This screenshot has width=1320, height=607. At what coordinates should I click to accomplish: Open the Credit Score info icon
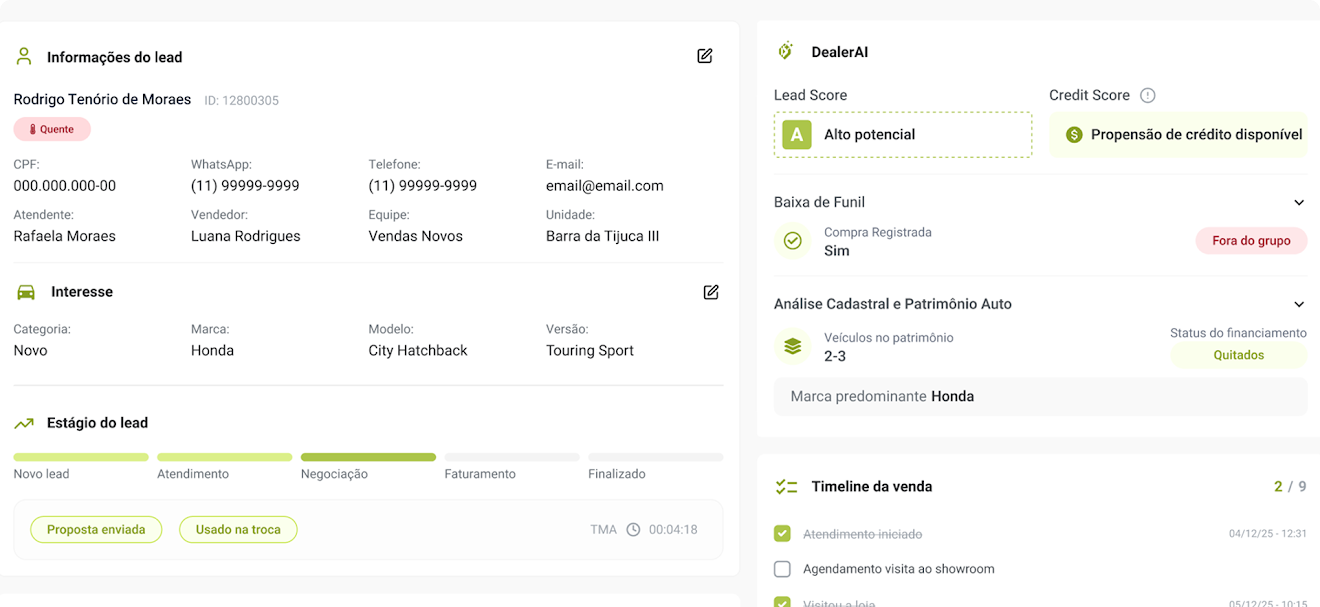(1148, 96)
